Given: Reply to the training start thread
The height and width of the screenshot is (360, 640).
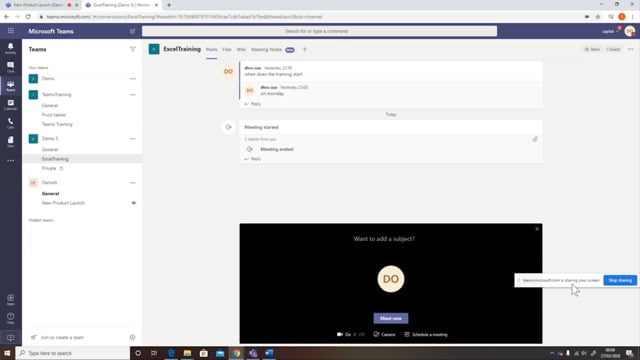Looking at the screenshot, I should [253, 104].
